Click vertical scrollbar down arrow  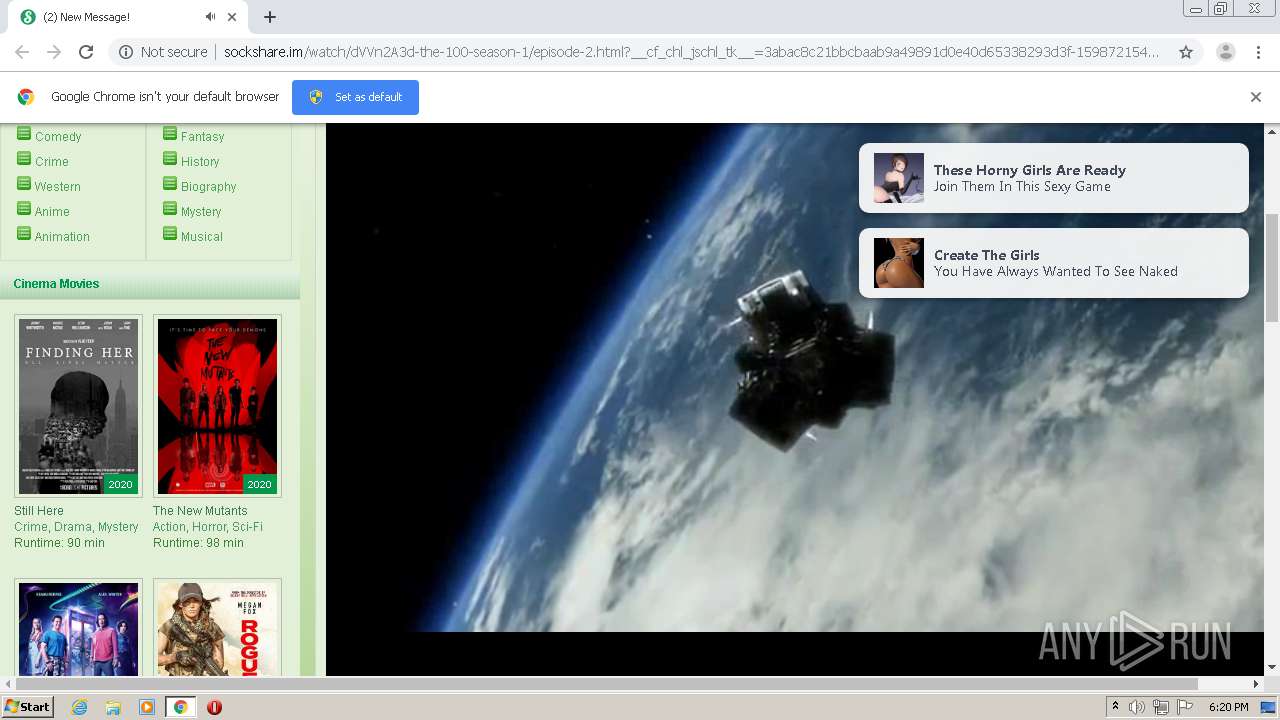[x=1272, y=667]
